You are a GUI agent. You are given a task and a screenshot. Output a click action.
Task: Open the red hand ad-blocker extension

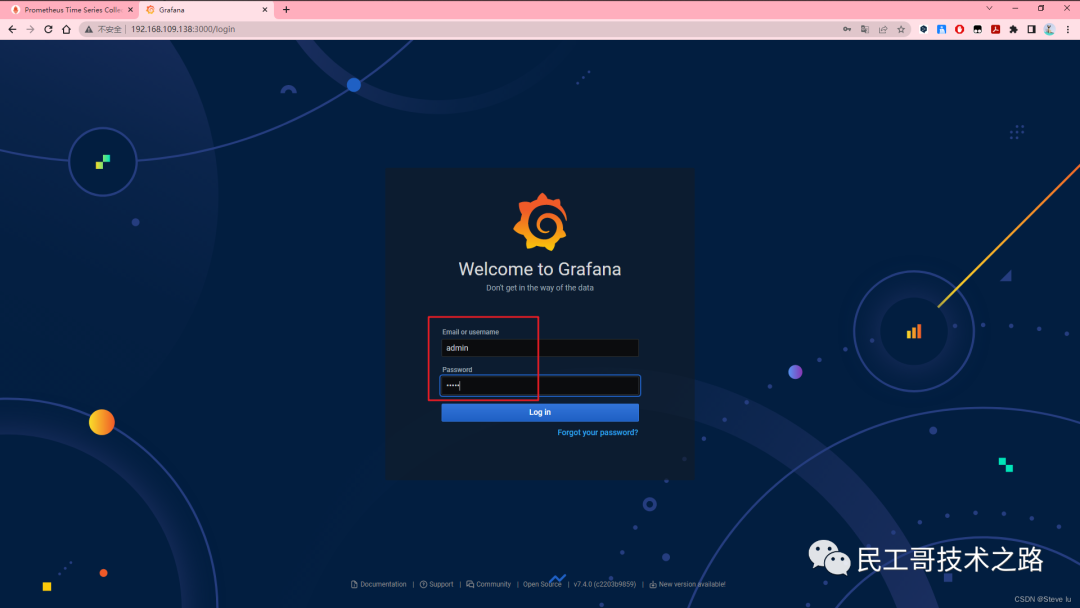pos(959,29)
